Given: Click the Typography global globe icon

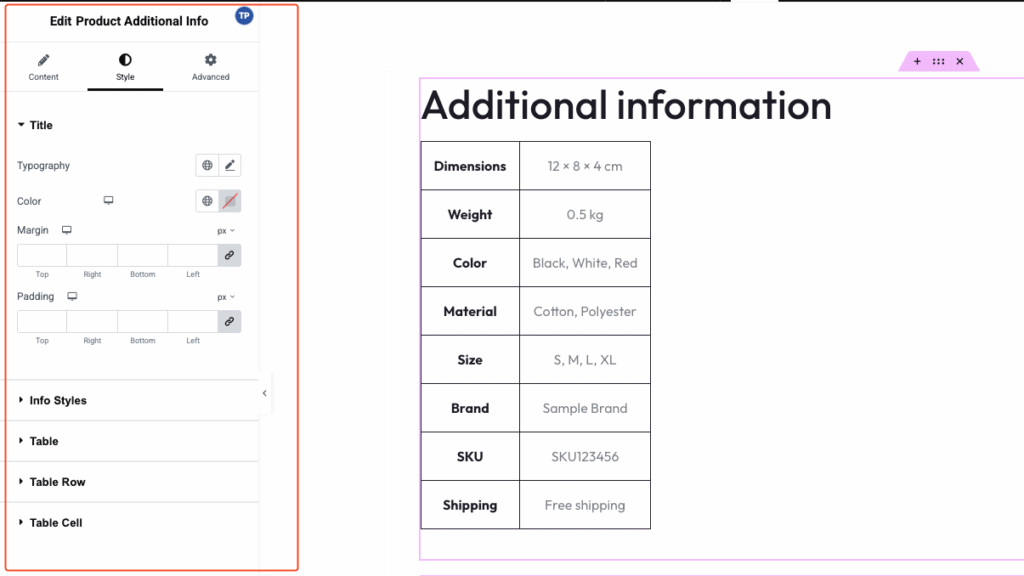Looking at the screenshot, I should 207,165.
